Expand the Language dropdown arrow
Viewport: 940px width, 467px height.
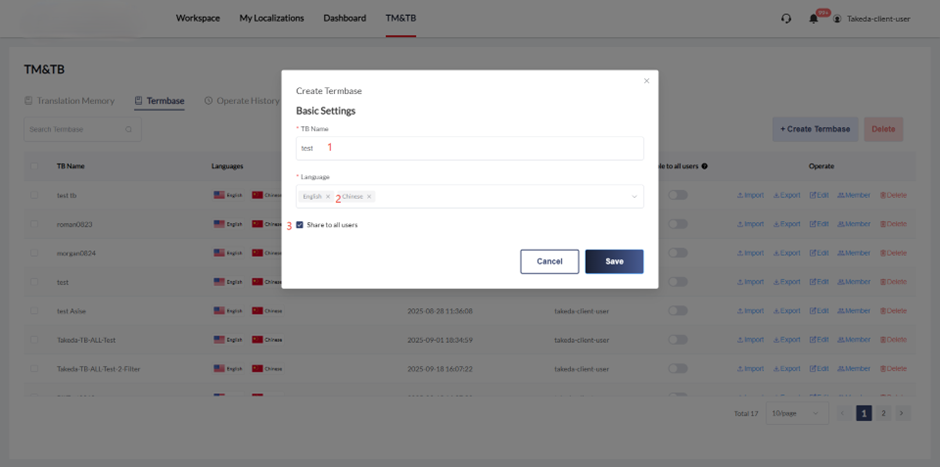click(633, 197)
